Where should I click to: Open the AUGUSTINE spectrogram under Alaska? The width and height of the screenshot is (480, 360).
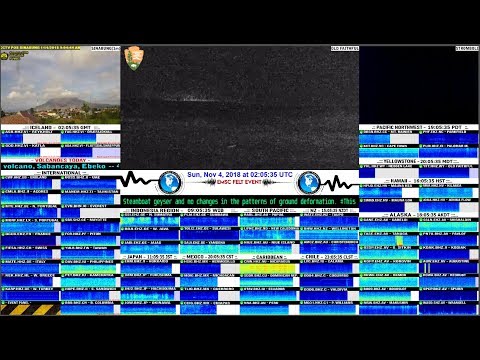pos(449,267)
